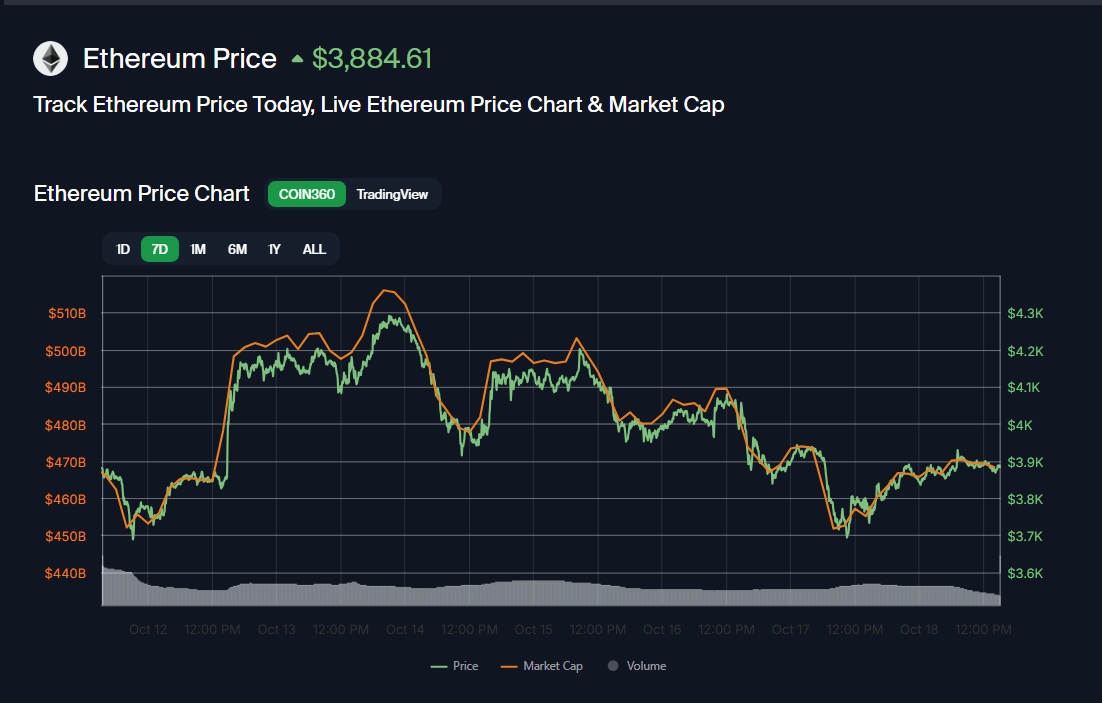The width and height of the screenshot is (1102, 703).
Task: Click the $510B market cap axis label
Action: click(x=67, y=313)
